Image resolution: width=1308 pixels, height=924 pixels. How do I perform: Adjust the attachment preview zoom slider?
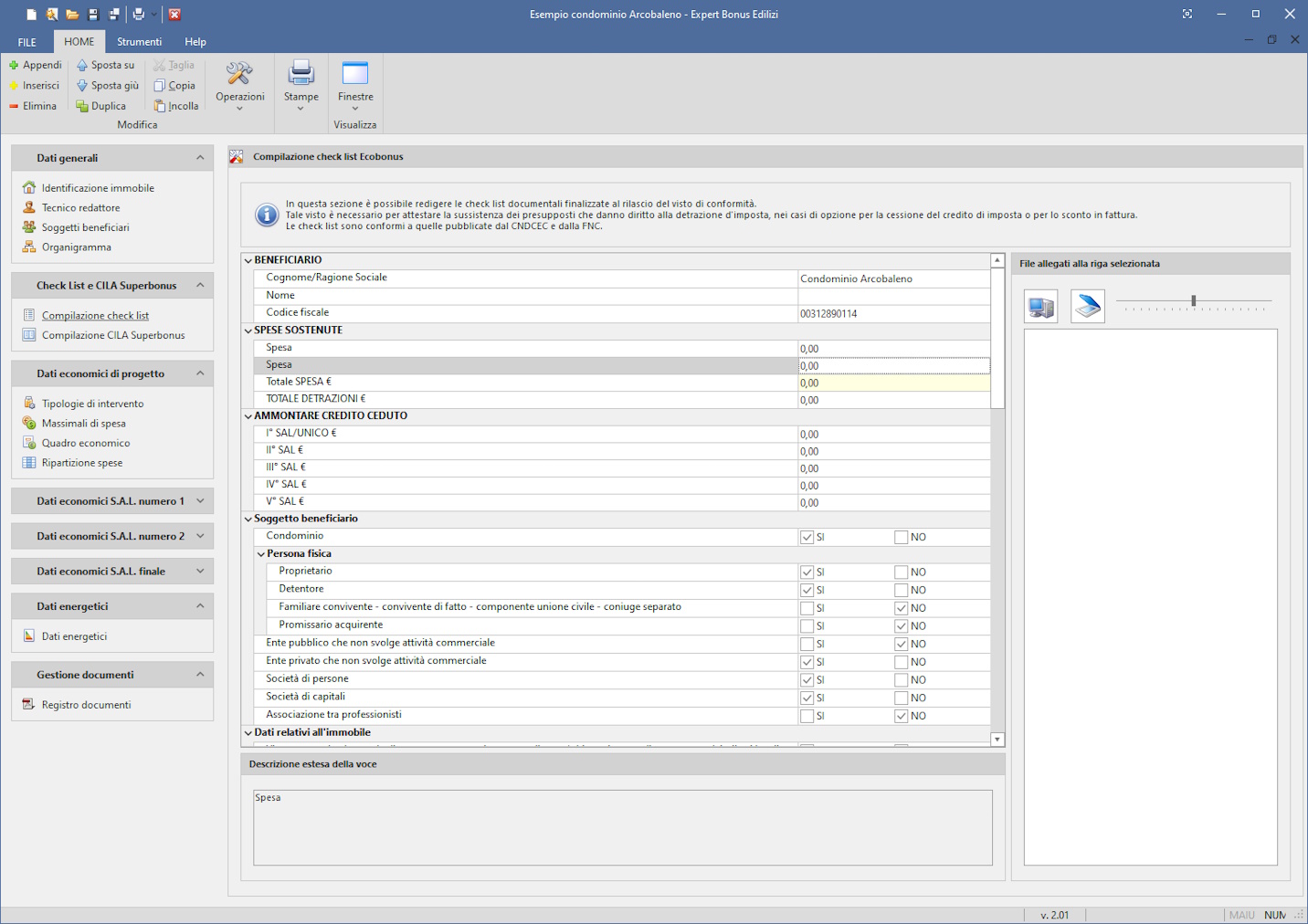[1193, 300]
